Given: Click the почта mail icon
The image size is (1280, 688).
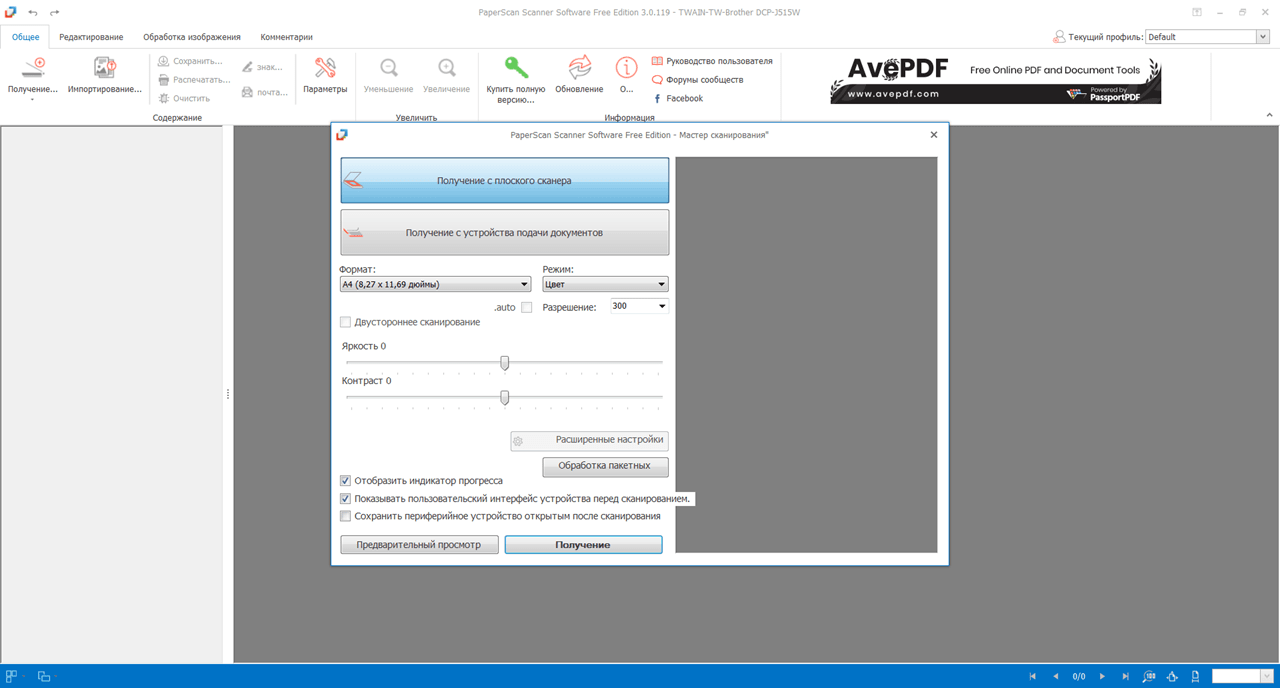Looking at the screenshot, I should 248,92.
